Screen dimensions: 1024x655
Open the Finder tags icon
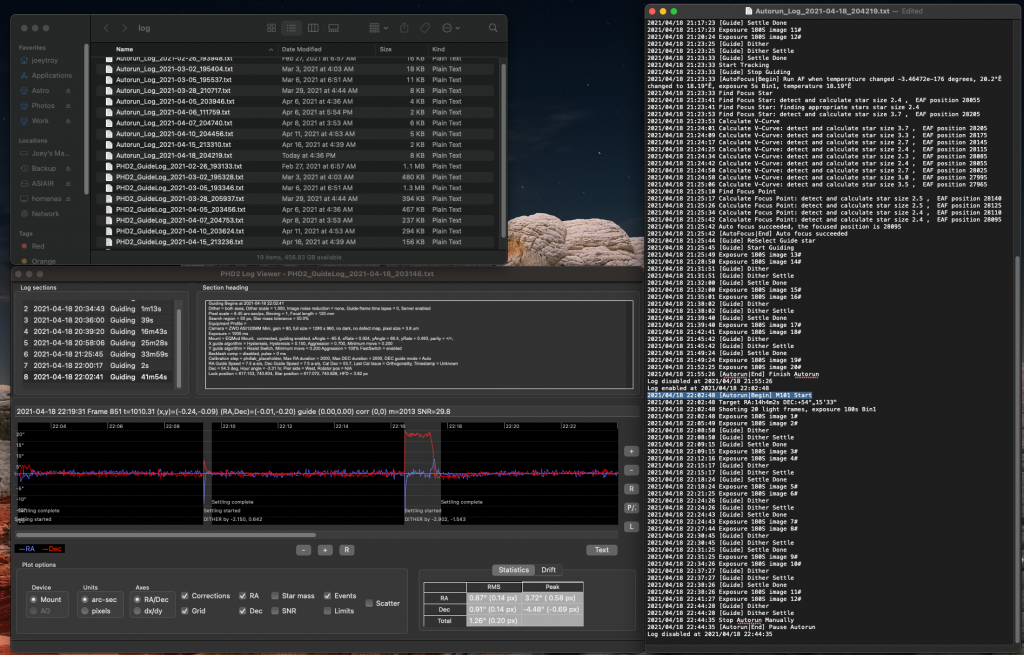pos(425,28)
